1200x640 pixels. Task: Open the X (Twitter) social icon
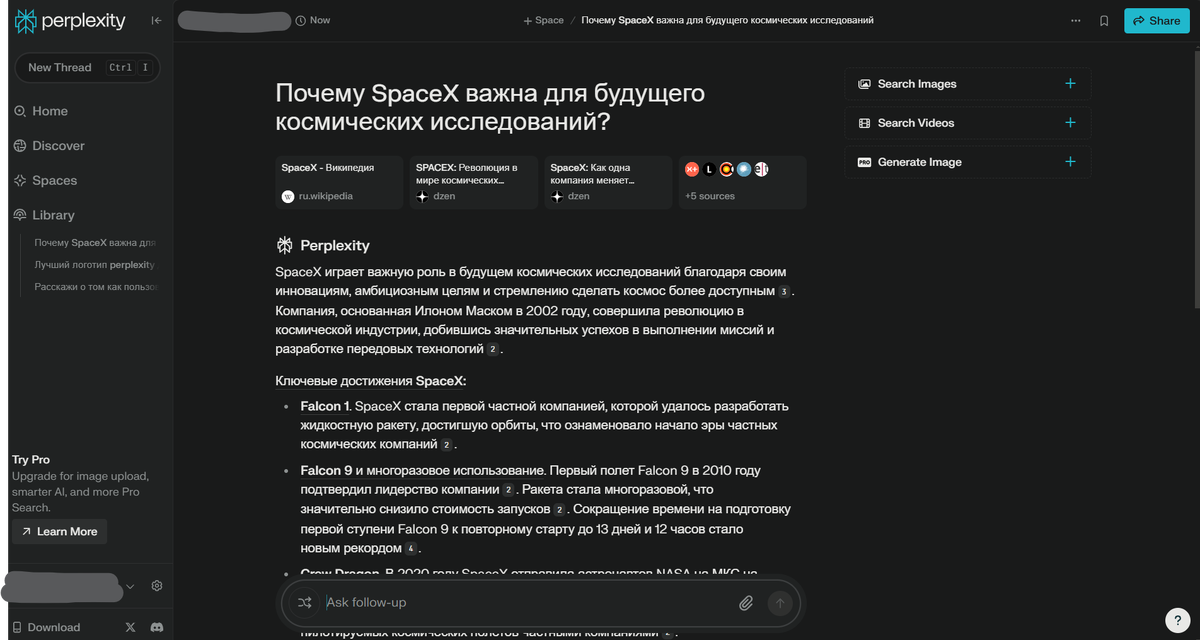pos(131,627)
